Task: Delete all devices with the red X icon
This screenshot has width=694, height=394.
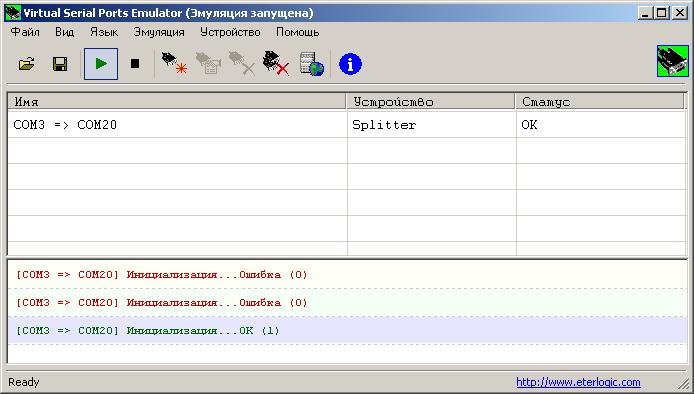Action: [275, 63]
